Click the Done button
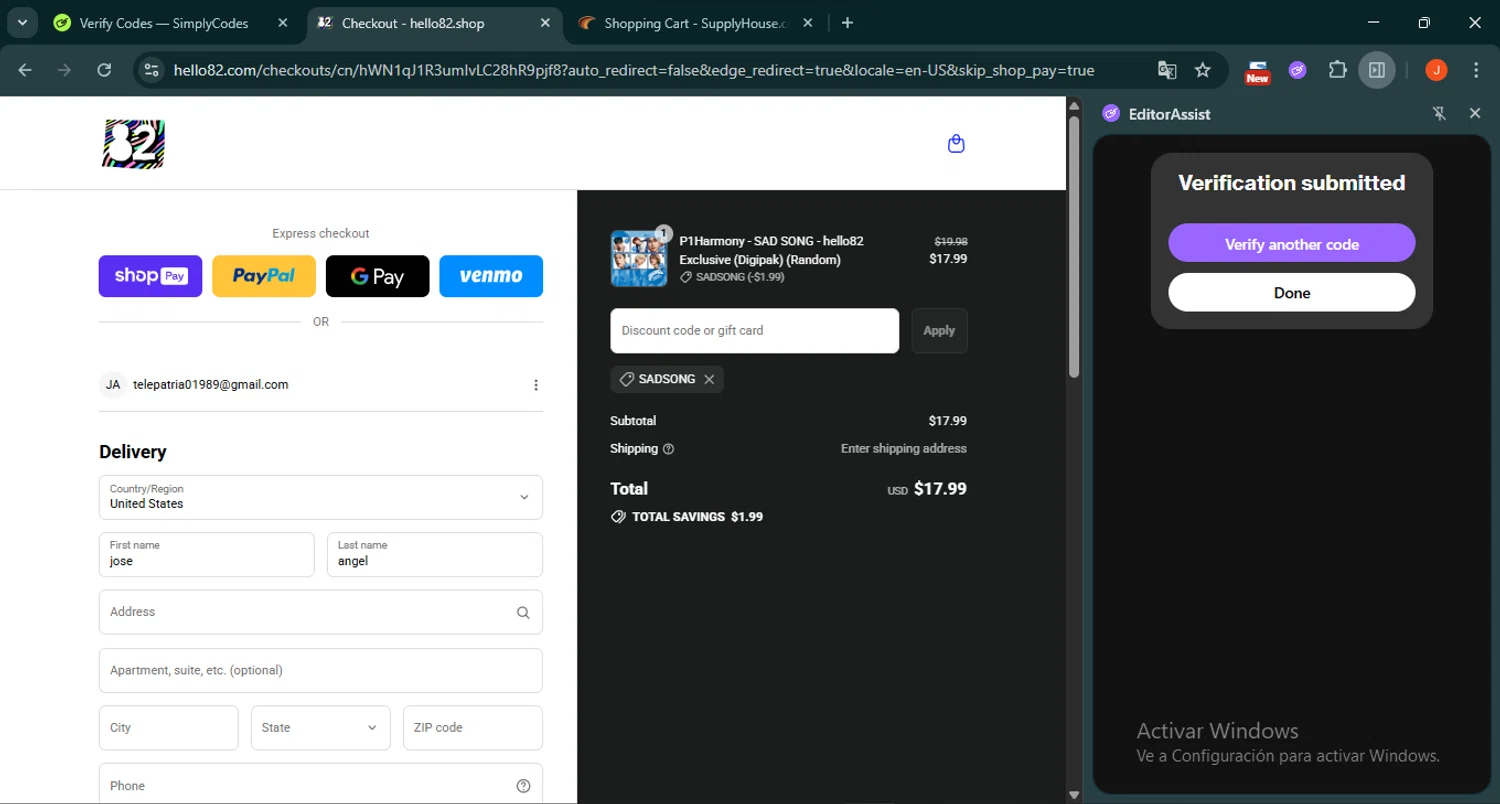The image size is (1500, 804). tap(1292, 293)
